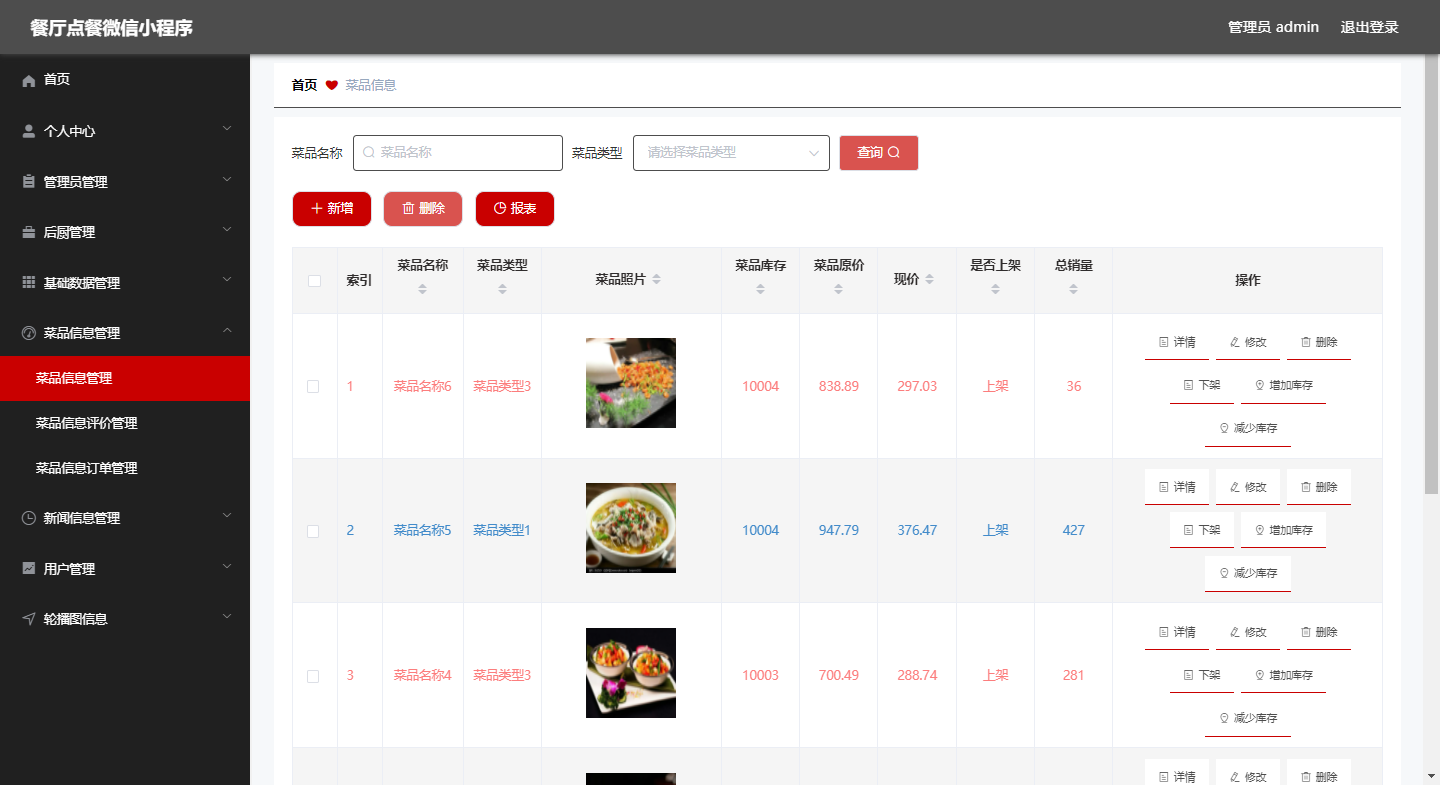Expand the 新闻信息管理 sidebar menu
1440x785 pixels.
(125, 518)
